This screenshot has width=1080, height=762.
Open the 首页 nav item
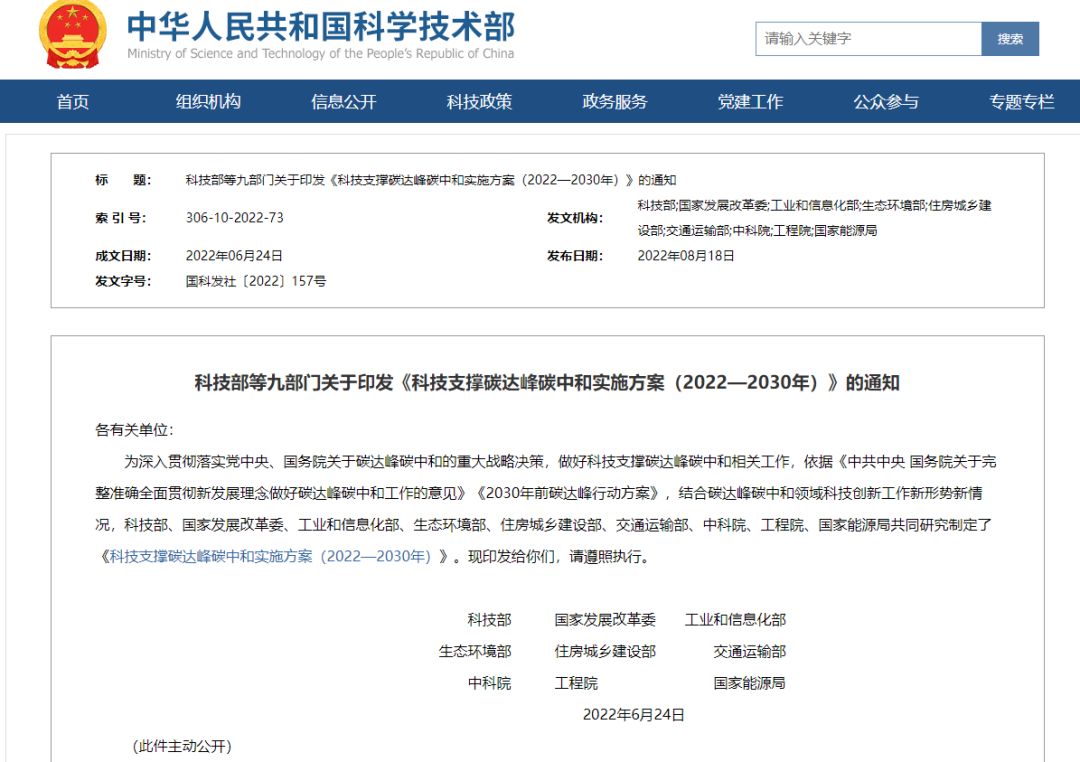[x=72, y=102]
